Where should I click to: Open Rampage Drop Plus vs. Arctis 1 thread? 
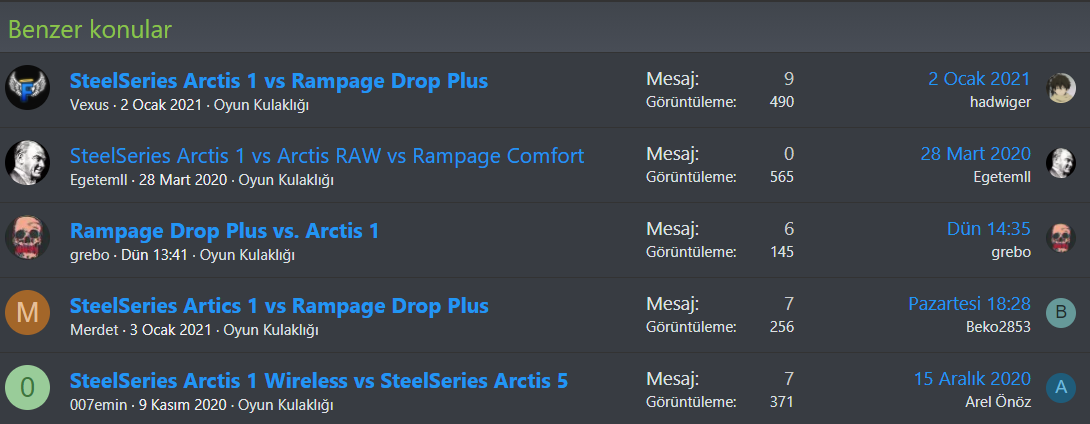tap(225, 230)
